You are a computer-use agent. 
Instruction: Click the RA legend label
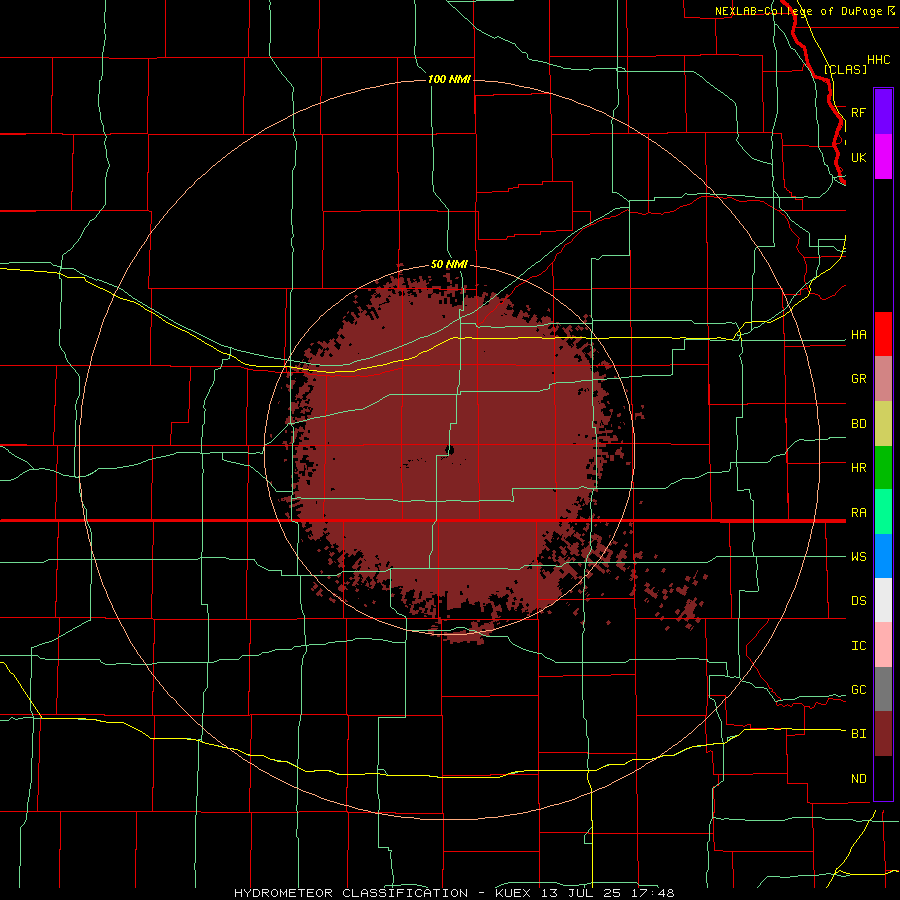click(x=858, y=513)
